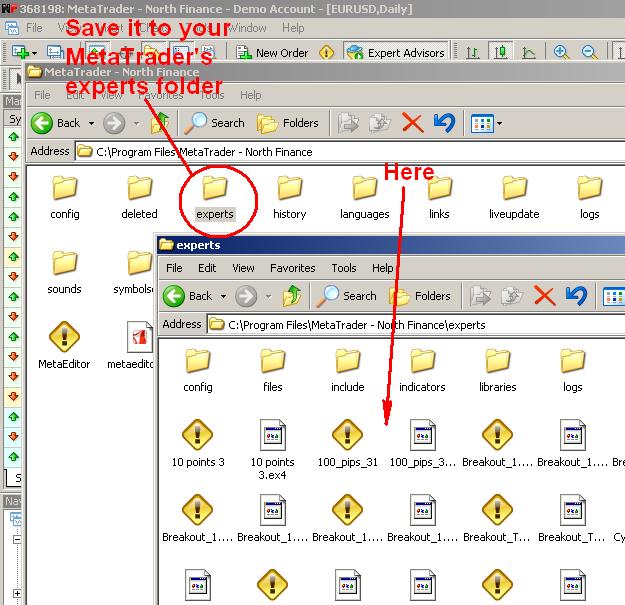Image resolution: width=625 pixels, height=605 pixels.
Task: Open Forward history dropdown in the experts window
Action: click(269, 296)
